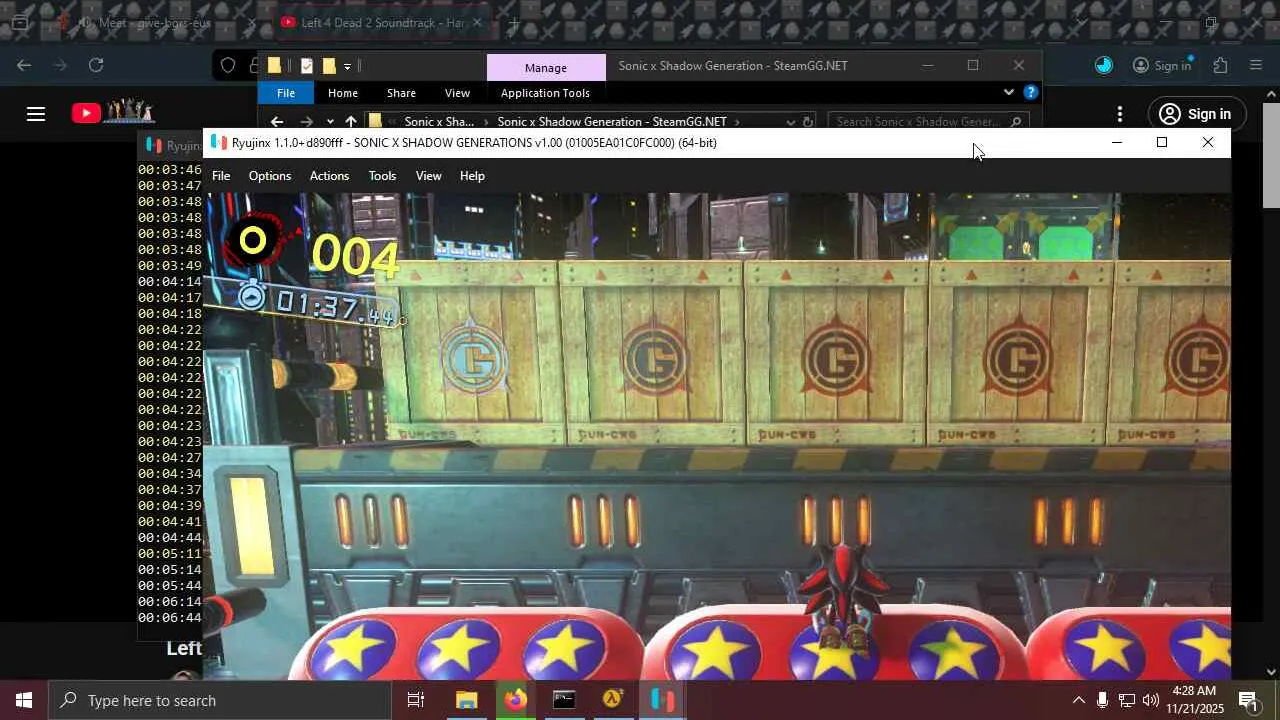Image resolution: width=1280 pixels, height=720 pixels.
Task: Open a new browser tab with the plus
Action: 514,22
